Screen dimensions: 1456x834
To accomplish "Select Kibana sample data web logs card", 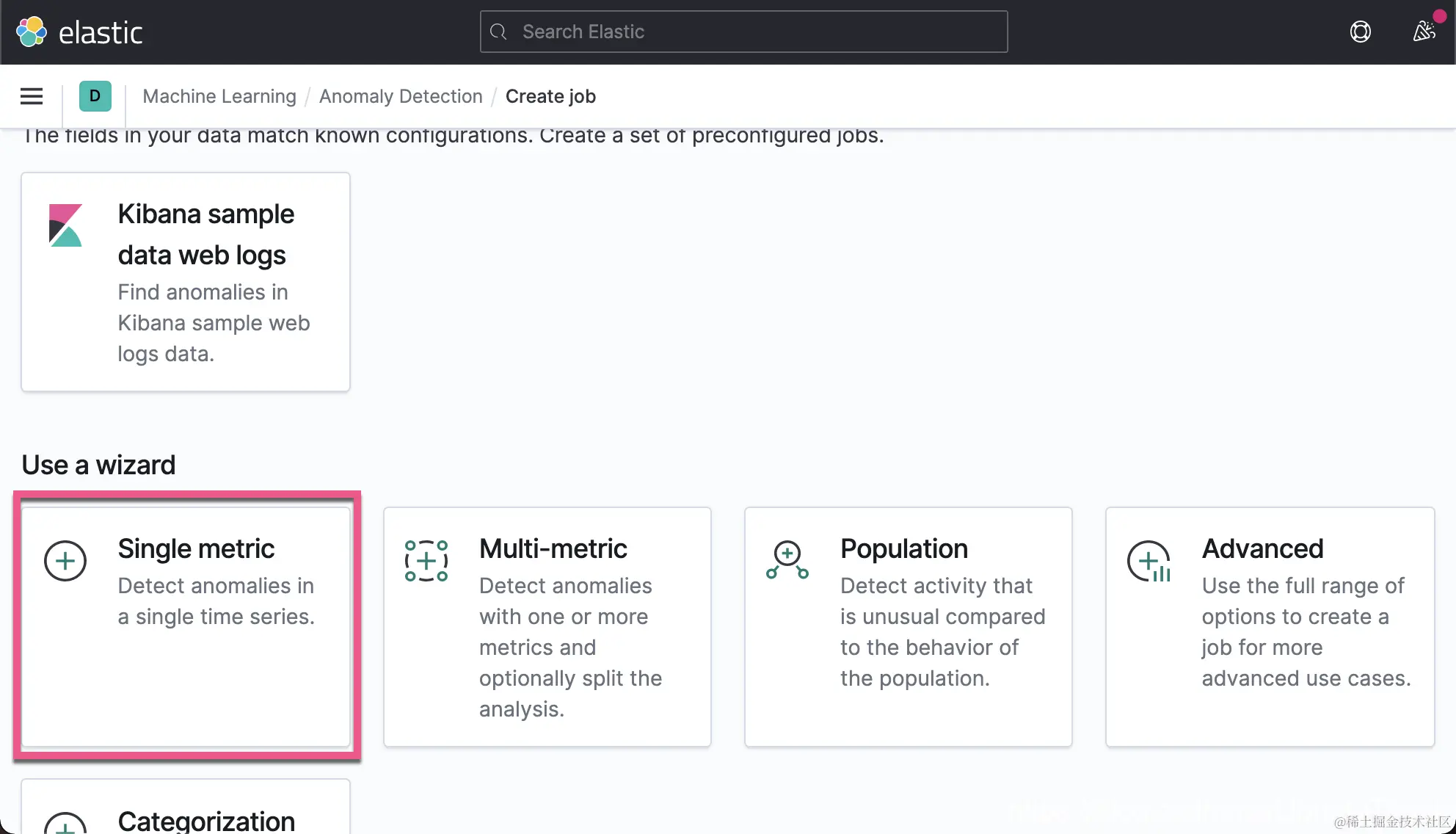I will pos(186,282).
